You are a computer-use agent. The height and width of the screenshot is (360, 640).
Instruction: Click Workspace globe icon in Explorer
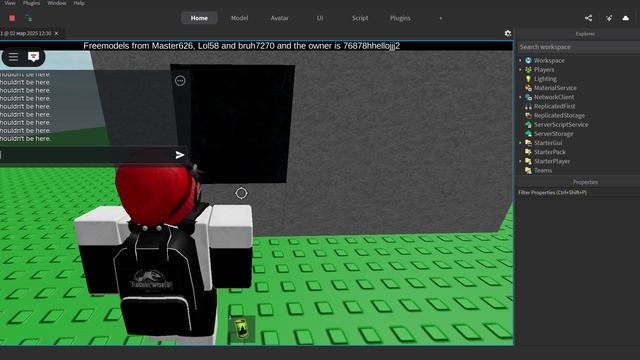point(528,60)
